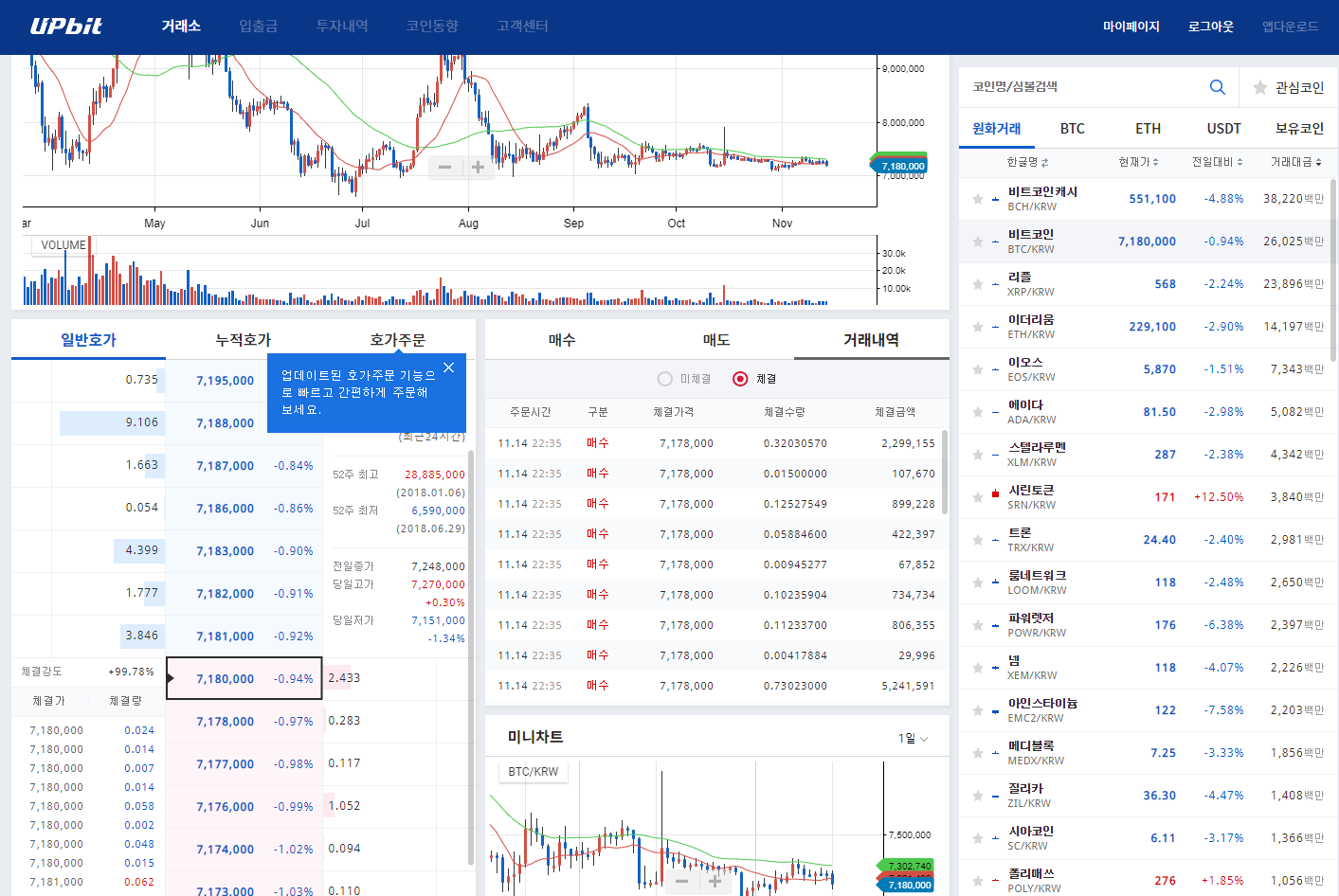
Task: Add Ripple XRP to favorites
Action: 978,284
